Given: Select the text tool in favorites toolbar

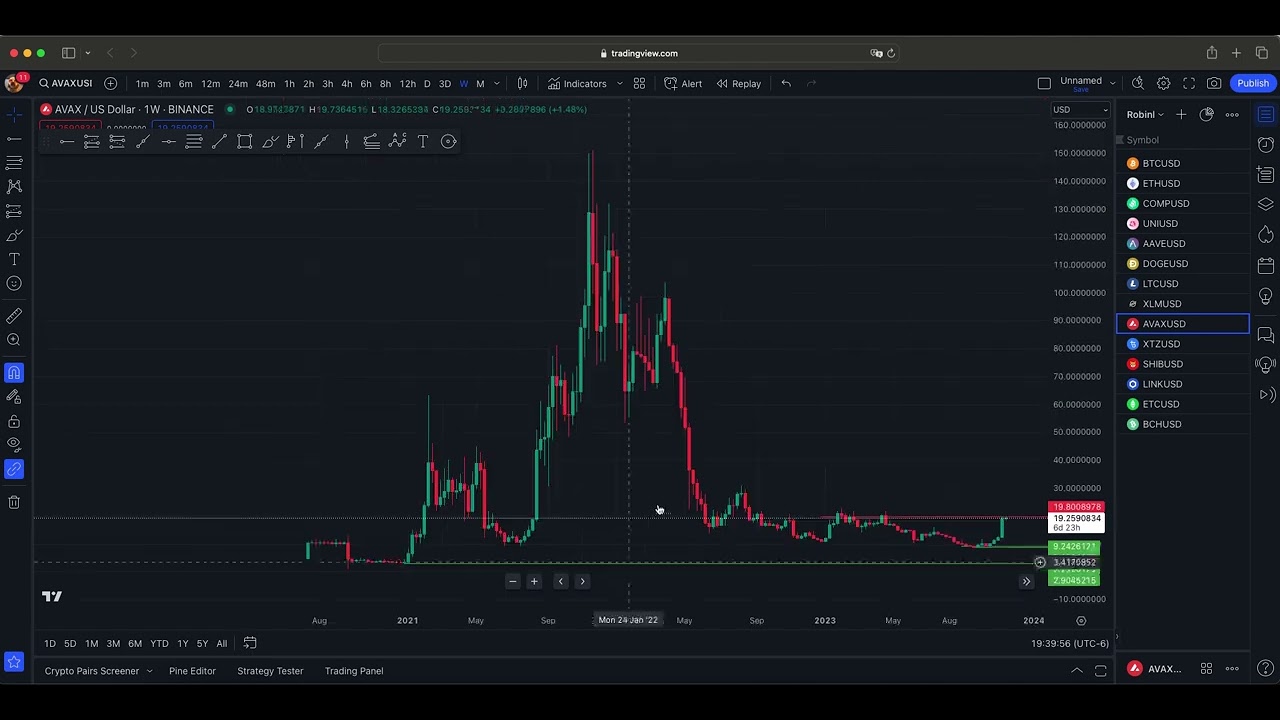Looking at the screenshot, I should pyautogui.click(x=423, y=142).
